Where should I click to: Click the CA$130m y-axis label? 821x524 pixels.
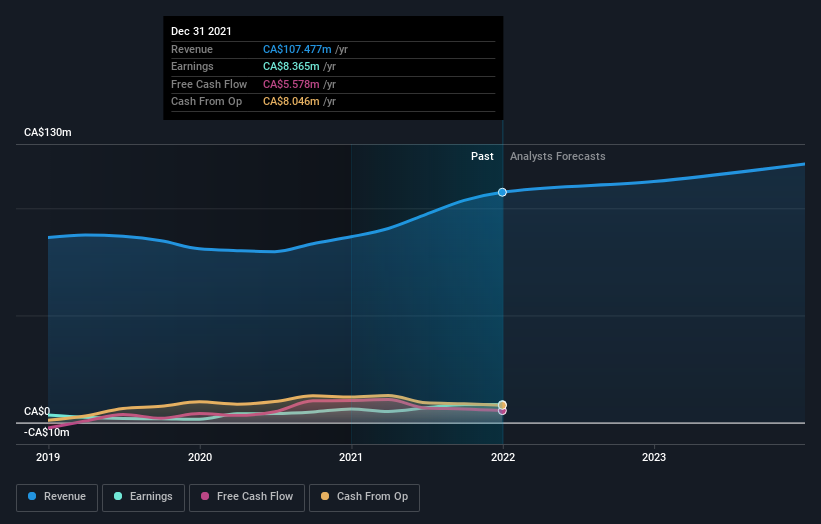(48, 132)
